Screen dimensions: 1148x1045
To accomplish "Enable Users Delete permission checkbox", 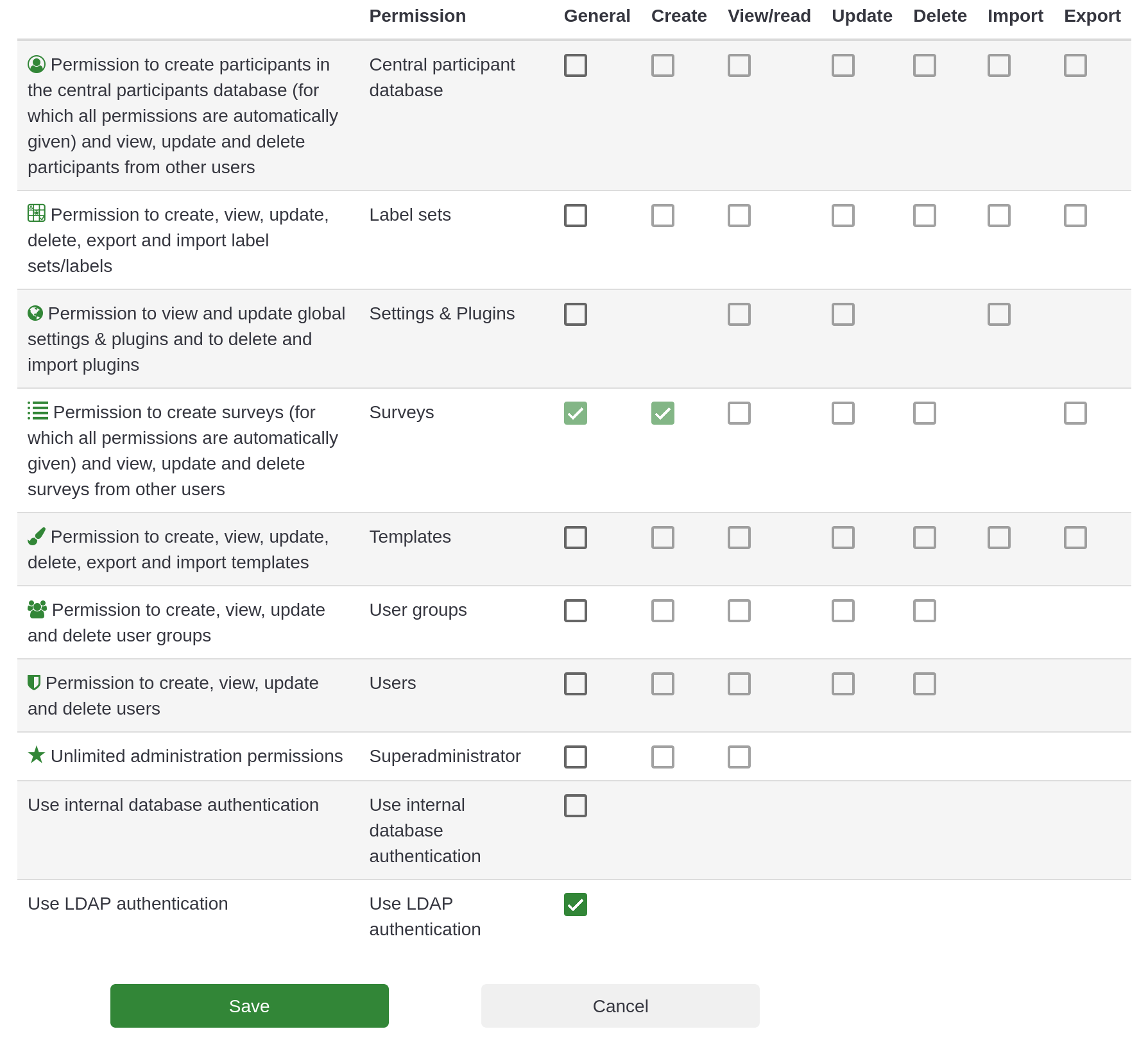I will tap(925, 684).
